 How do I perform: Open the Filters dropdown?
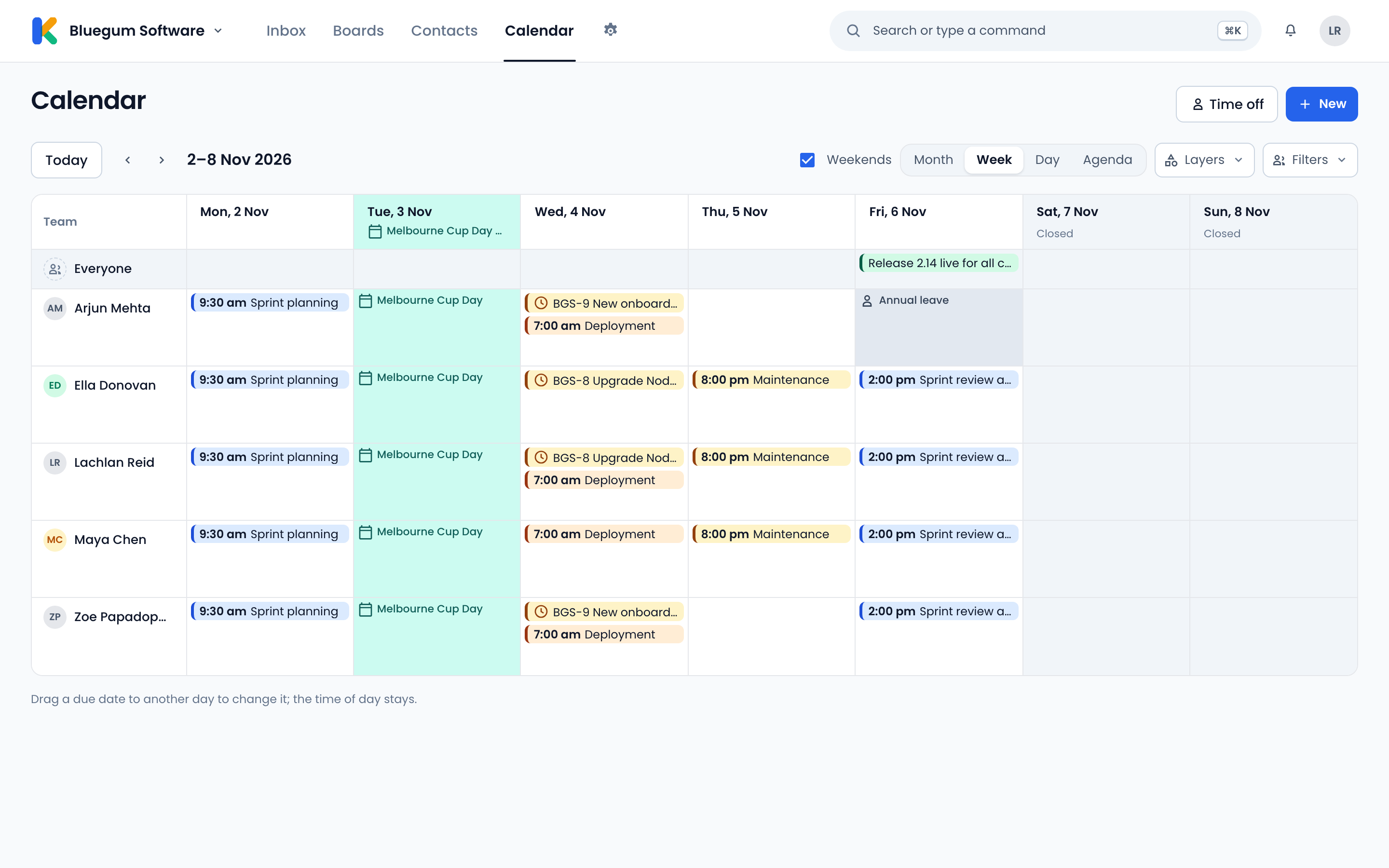tap(1310, 160)
